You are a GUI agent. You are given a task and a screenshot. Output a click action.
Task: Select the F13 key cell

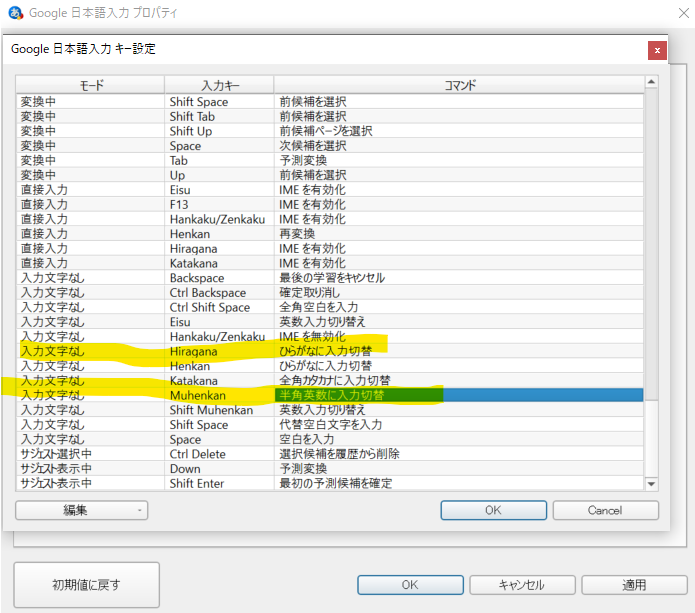(x=219, y=204)
